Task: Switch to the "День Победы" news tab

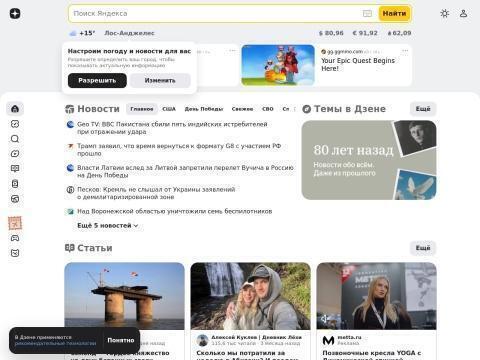Action: (204, 109)
